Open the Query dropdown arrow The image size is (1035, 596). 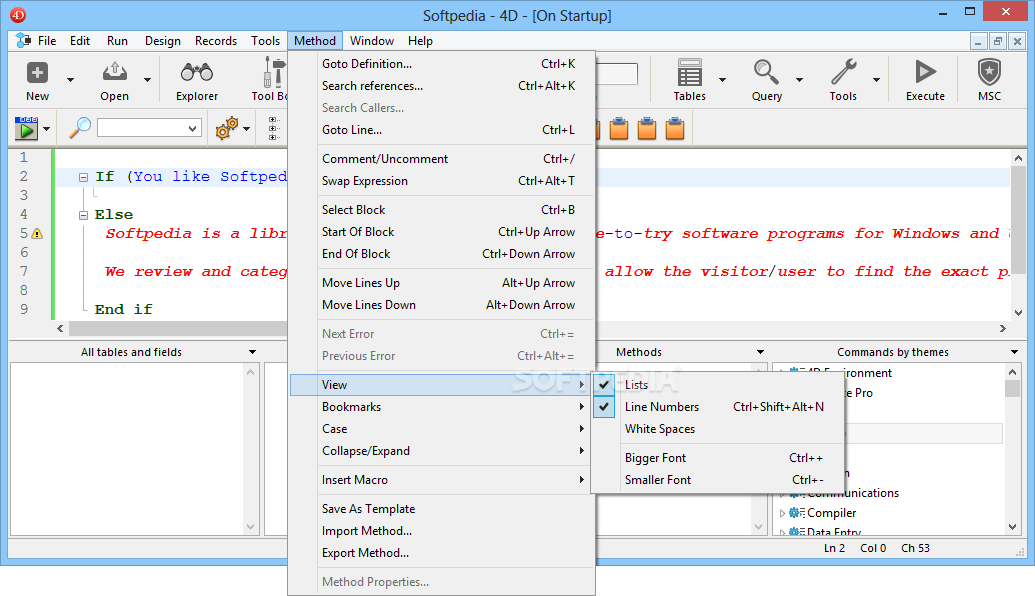pyautogui.click(x=799, y=80)
